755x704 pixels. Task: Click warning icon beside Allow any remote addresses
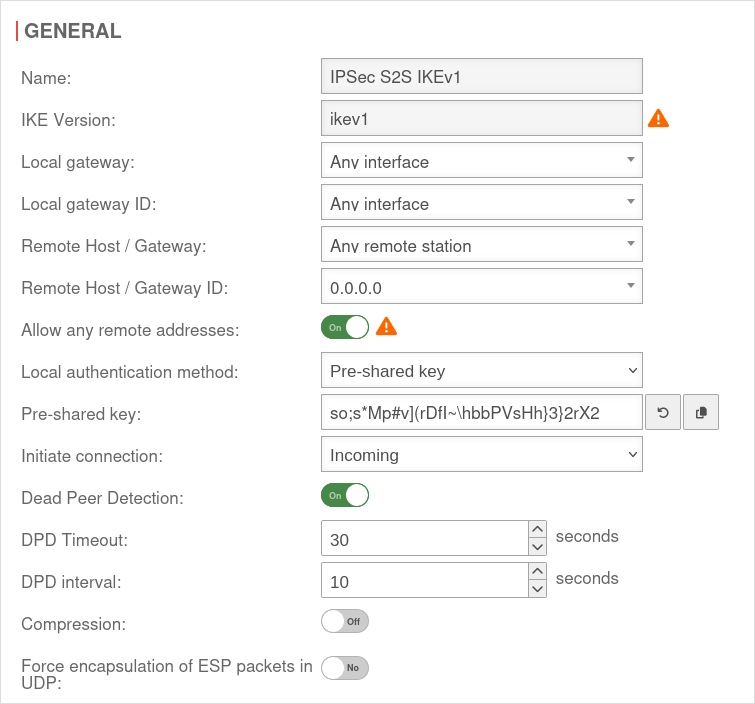click(386, 327)
